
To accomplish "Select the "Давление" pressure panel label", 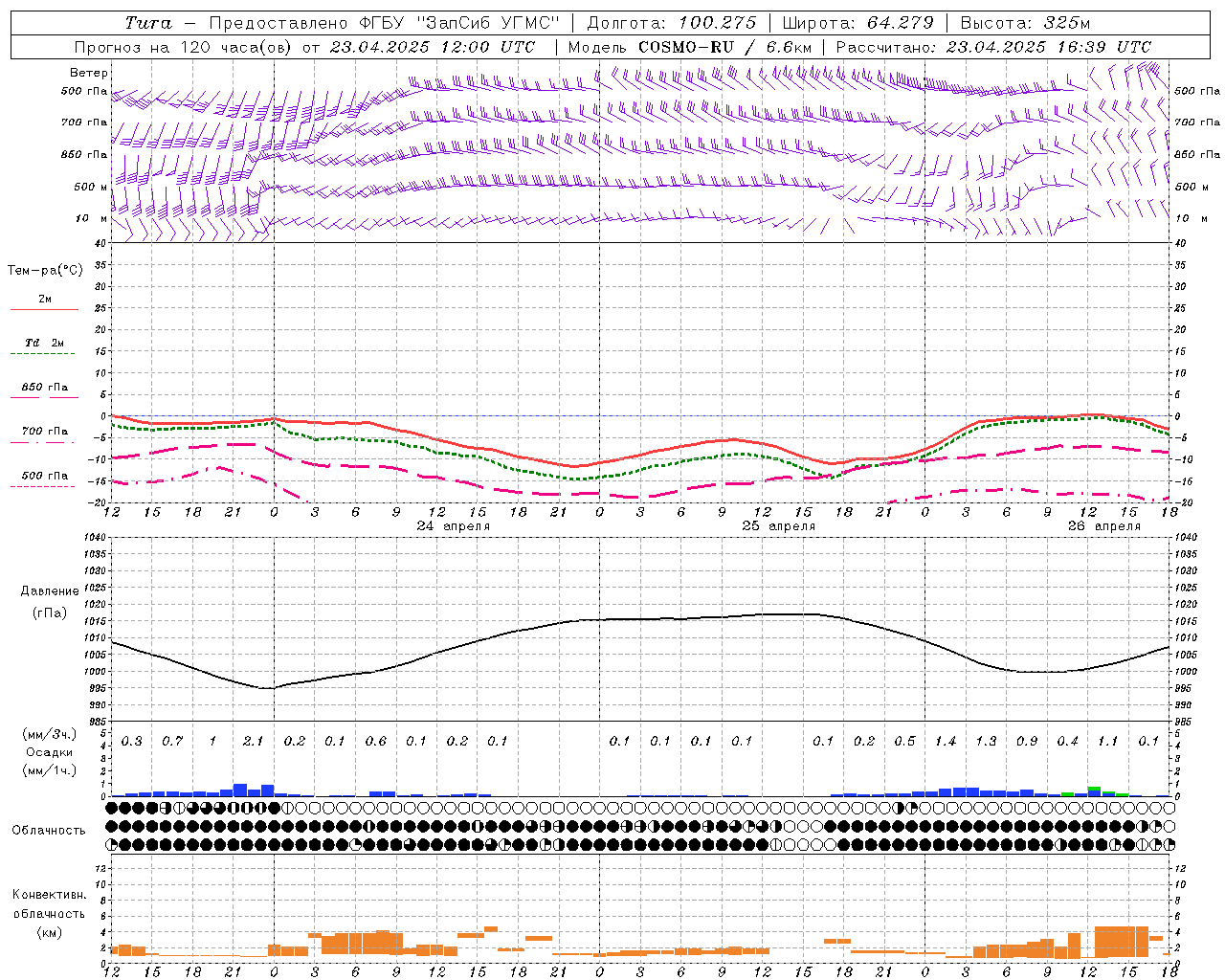I will (x=50, y=591).
